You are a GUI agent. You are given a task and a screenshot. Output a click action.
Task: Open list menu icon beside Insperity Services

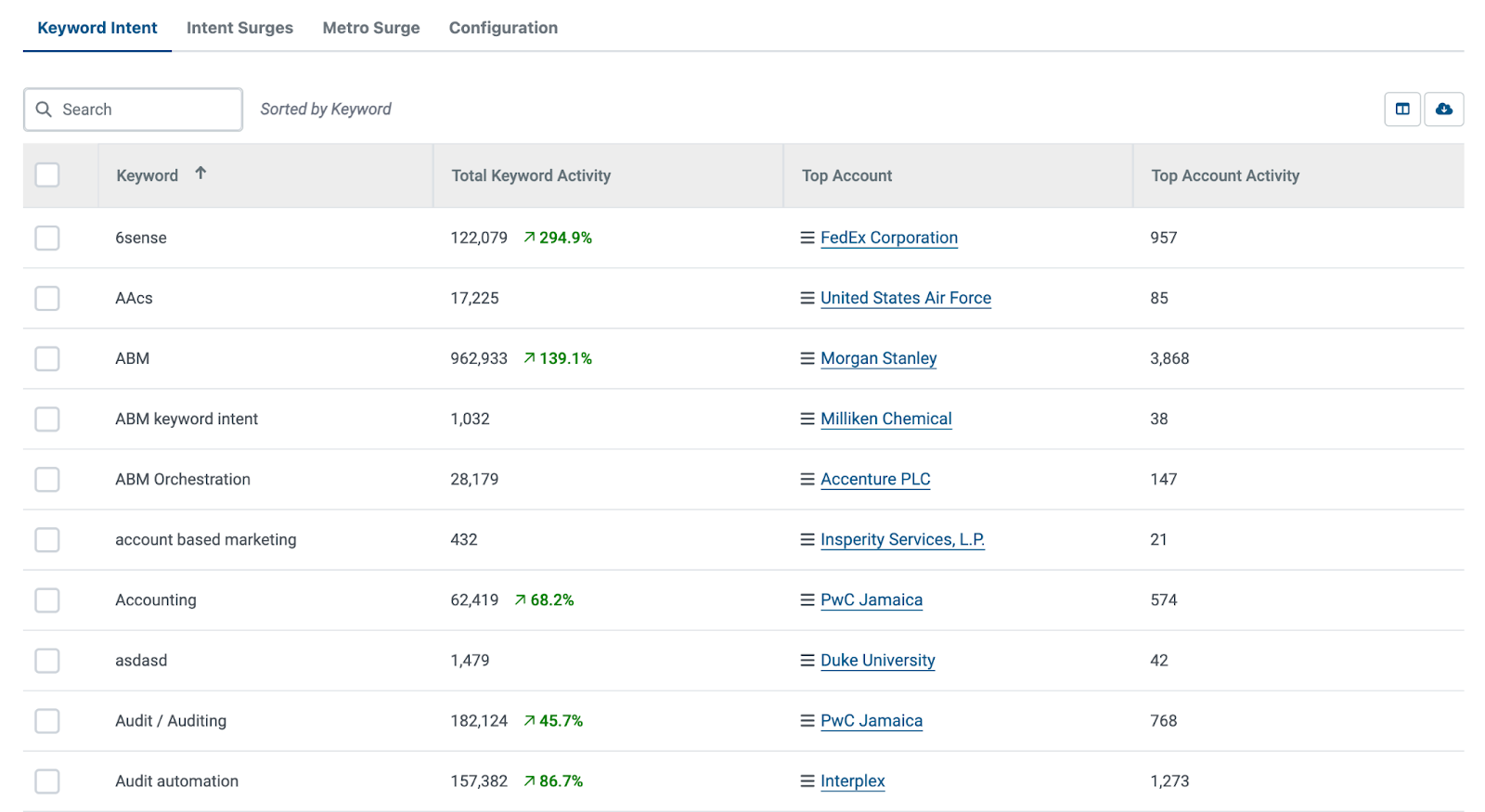coord(807,539)
